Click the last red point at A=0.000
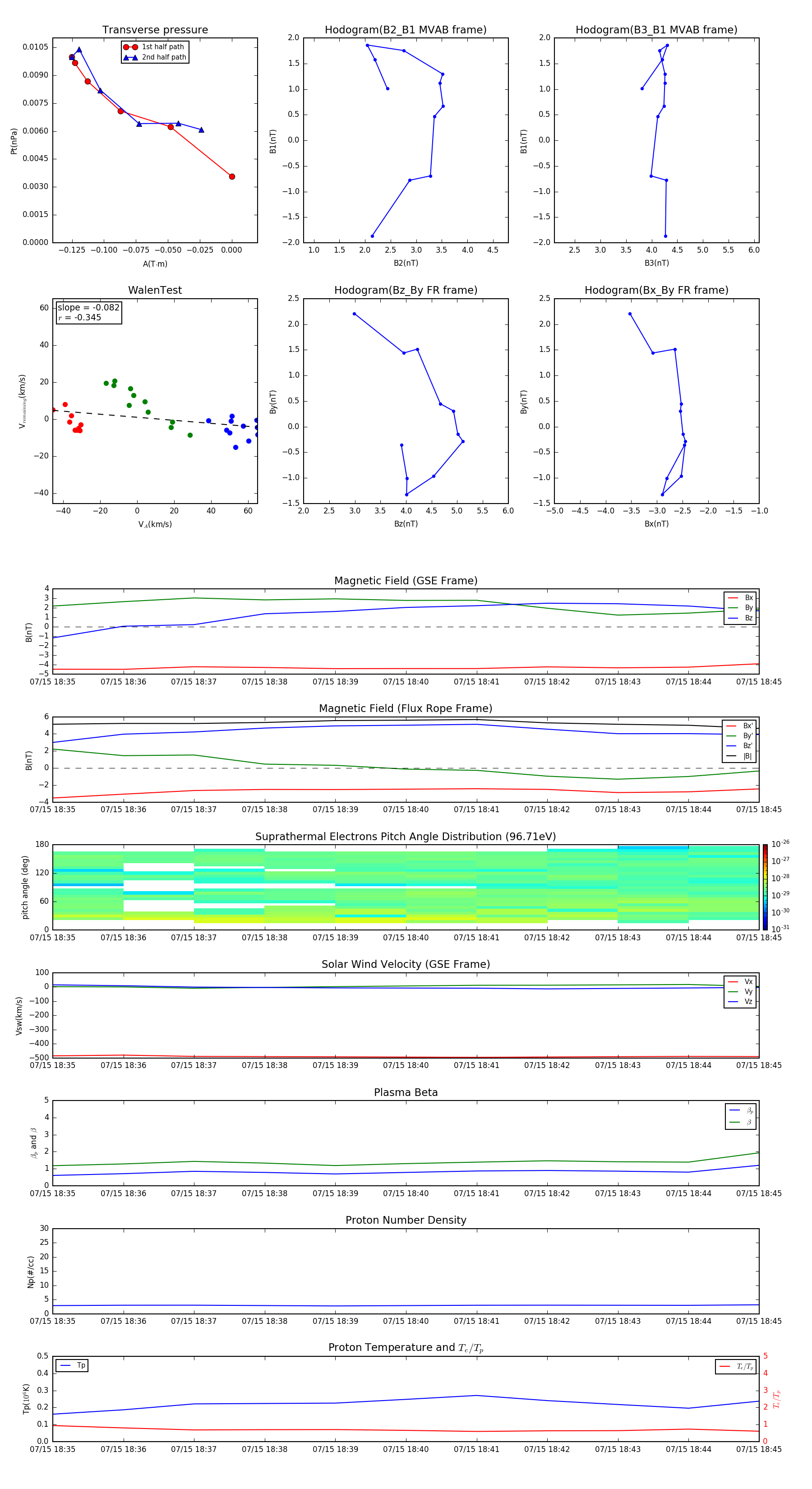This screenshot has height=1489, width=812. [232, 177]
